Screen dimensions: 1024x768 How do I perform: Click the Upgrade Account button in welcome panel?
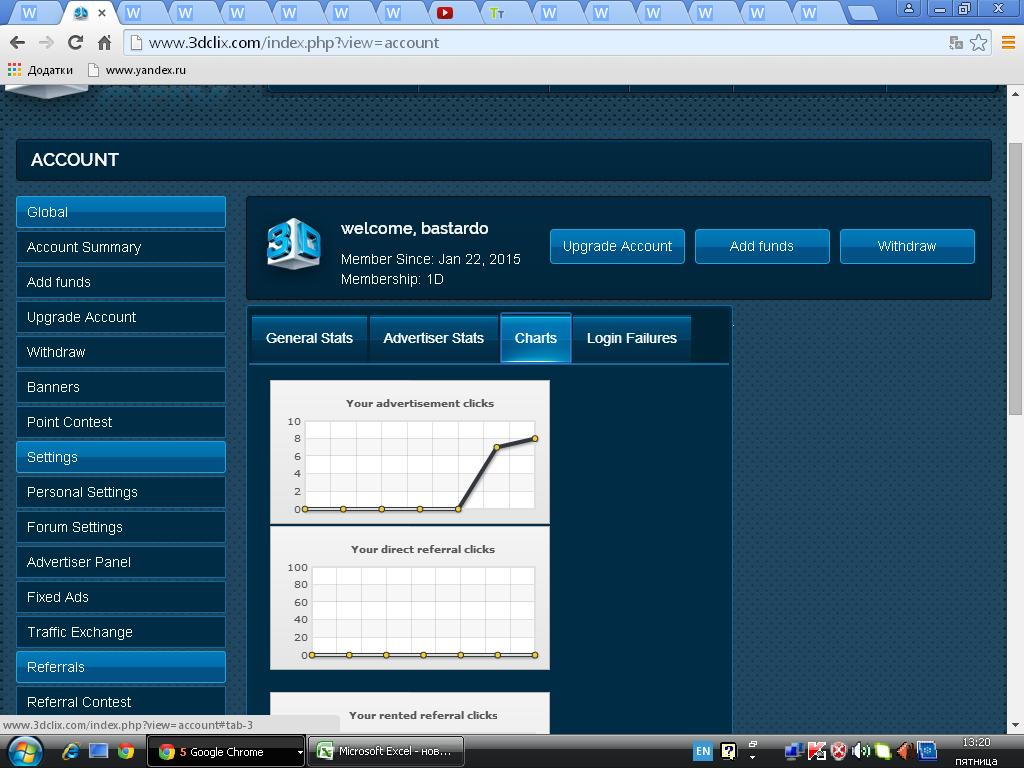pyautogui.click(x=617, y=246)
